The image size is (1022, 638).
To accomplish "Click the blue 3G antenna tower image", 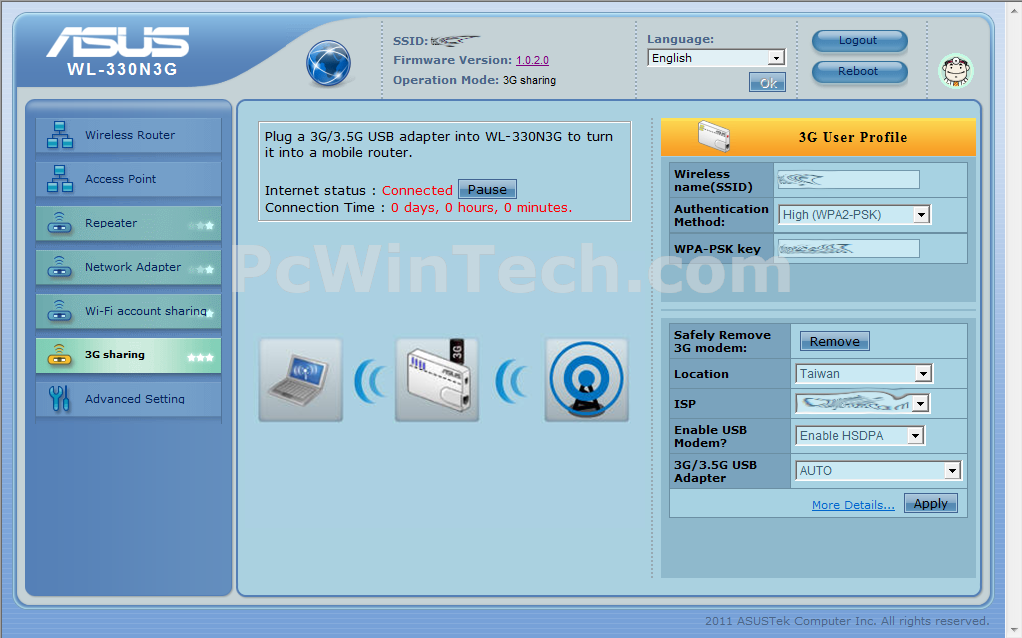I will (x=587, y=380).
